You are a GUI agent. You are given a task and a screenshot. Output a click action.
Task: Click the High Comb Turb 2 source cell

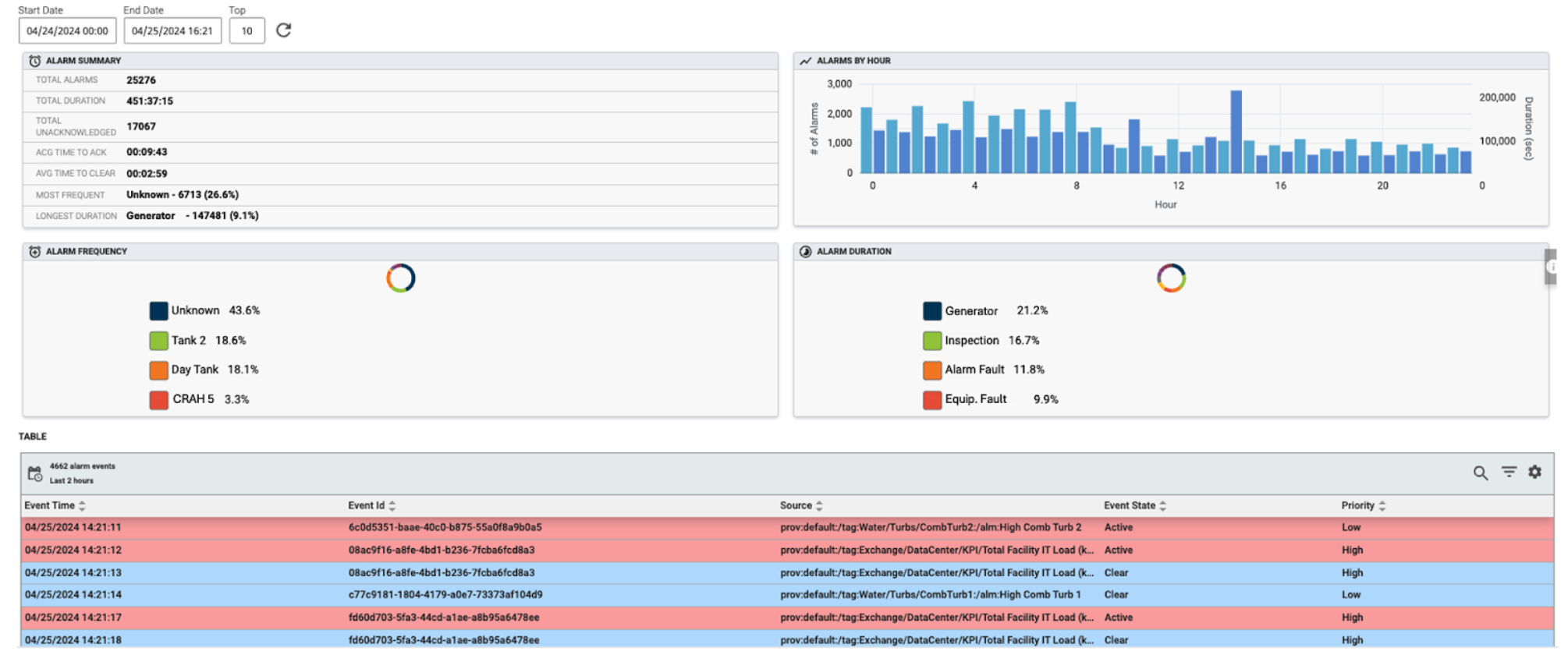click(931, 528)
